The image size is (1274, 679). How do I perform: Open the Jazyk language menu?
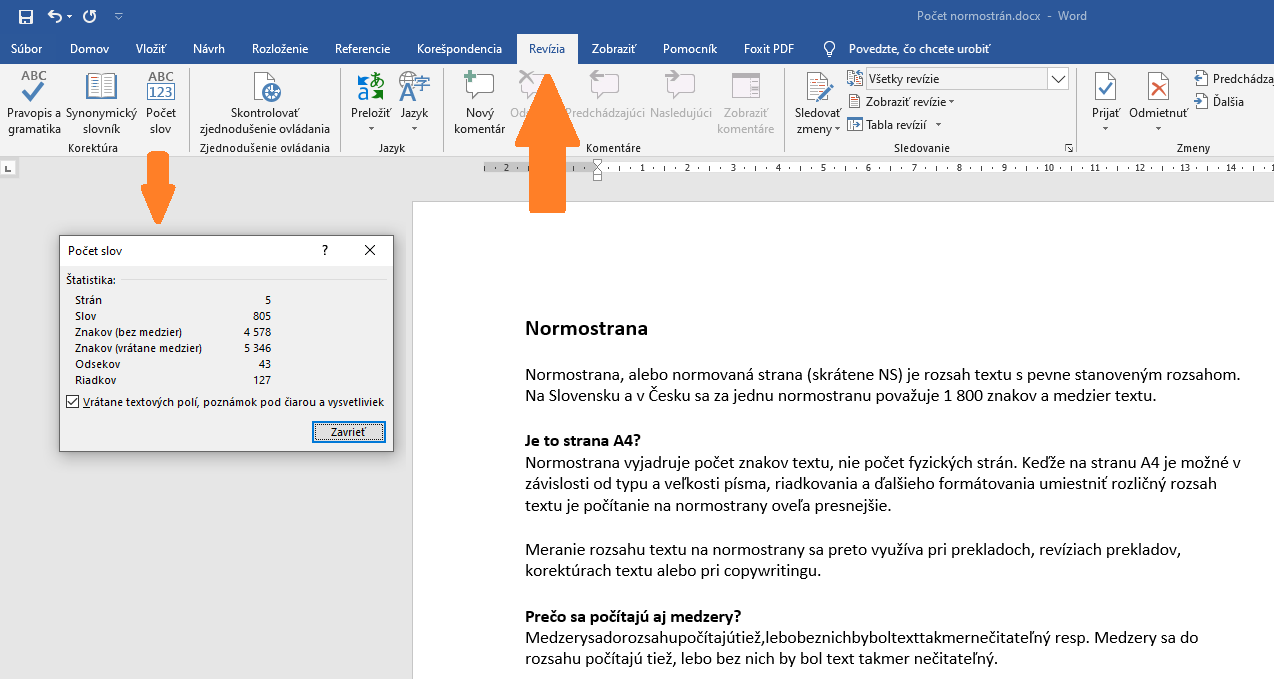[414, 103]
